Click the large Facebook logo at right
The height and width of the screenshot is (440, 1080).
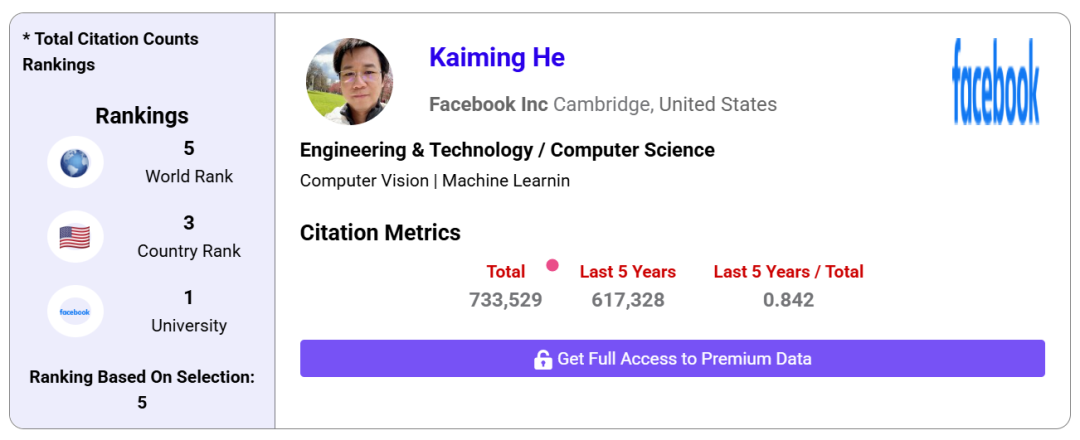pyautogui.click(x=996, y=82)
